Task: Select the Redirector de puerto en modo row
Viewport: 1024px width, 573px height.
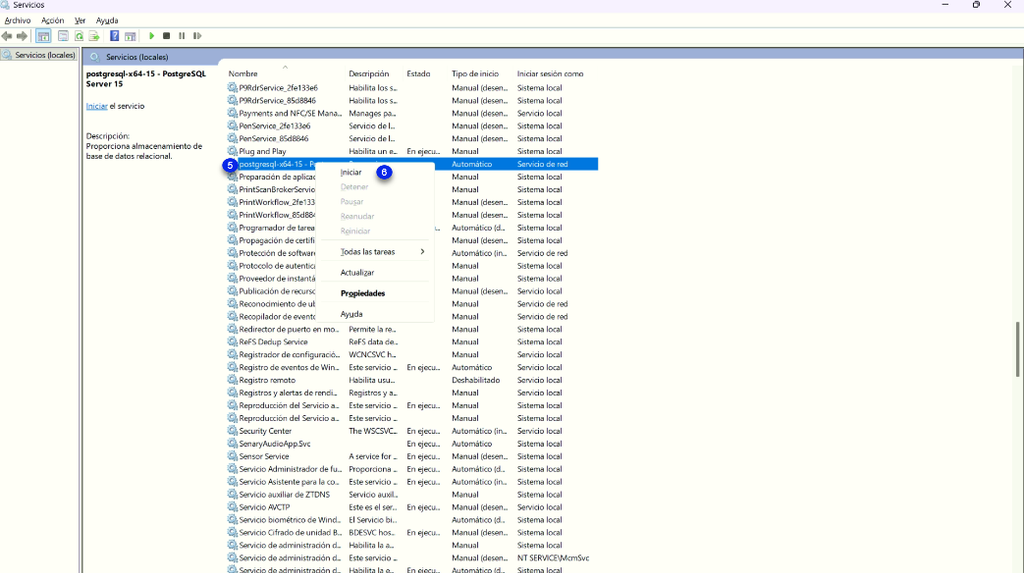Action: 412,329
